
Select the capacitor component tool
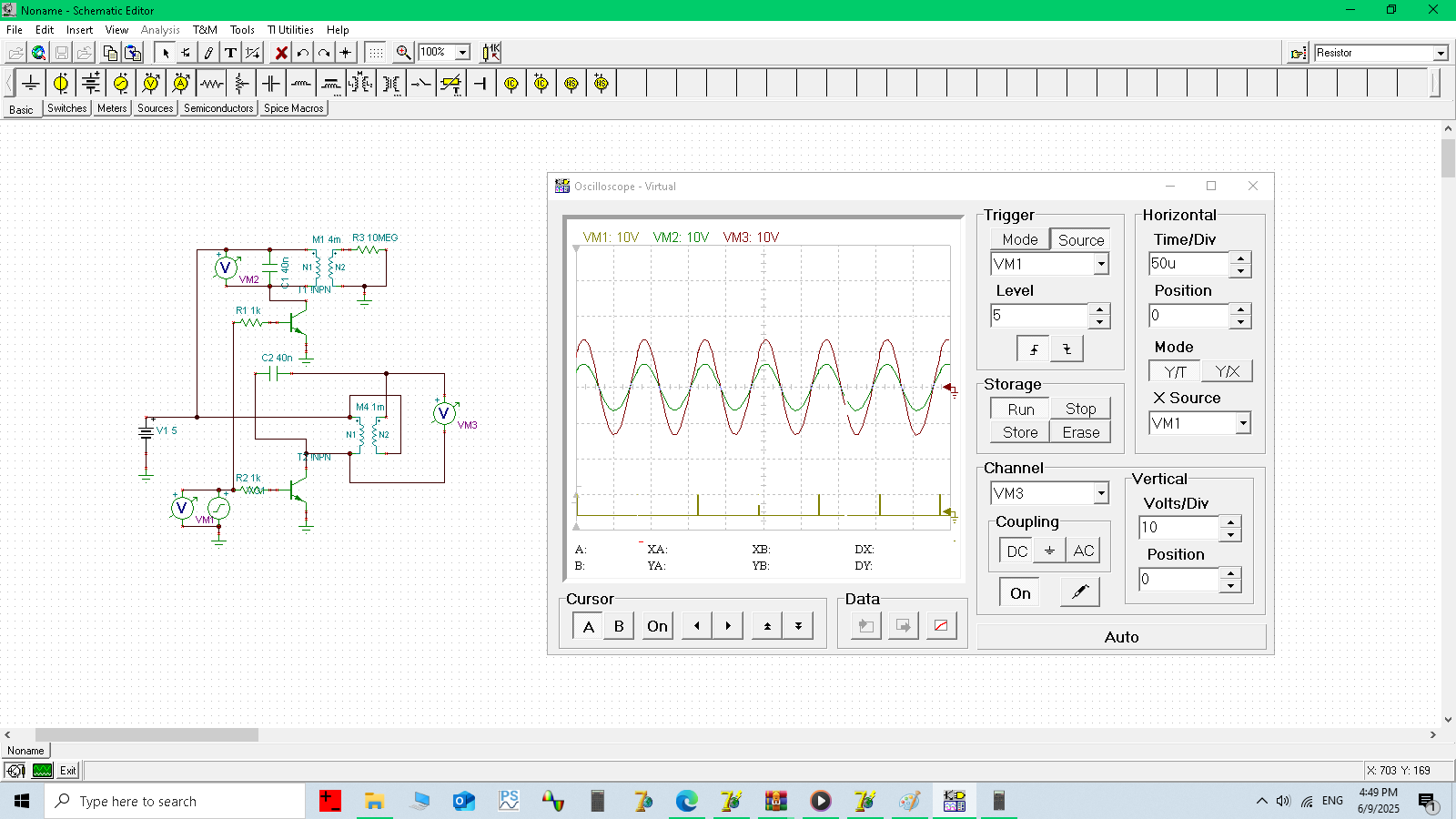271,84
